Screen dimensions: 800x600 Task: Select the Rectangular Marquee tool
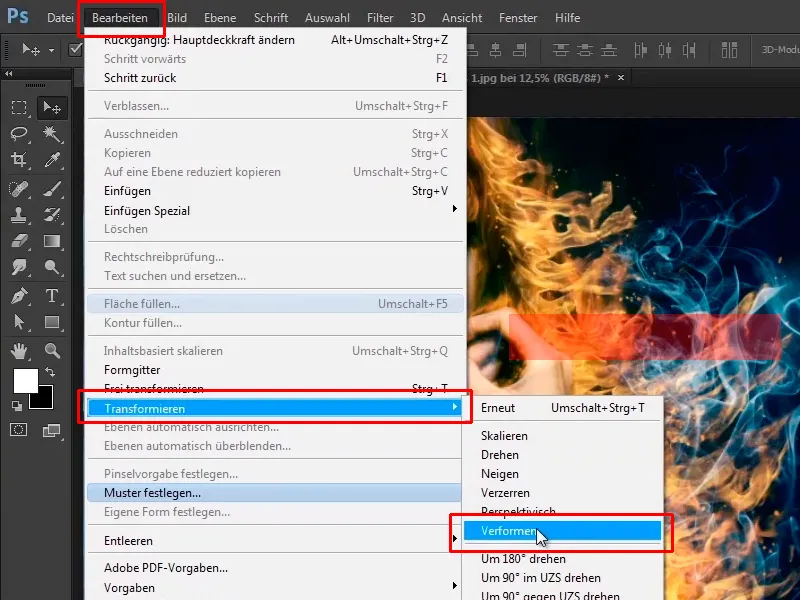coord(19,108)
